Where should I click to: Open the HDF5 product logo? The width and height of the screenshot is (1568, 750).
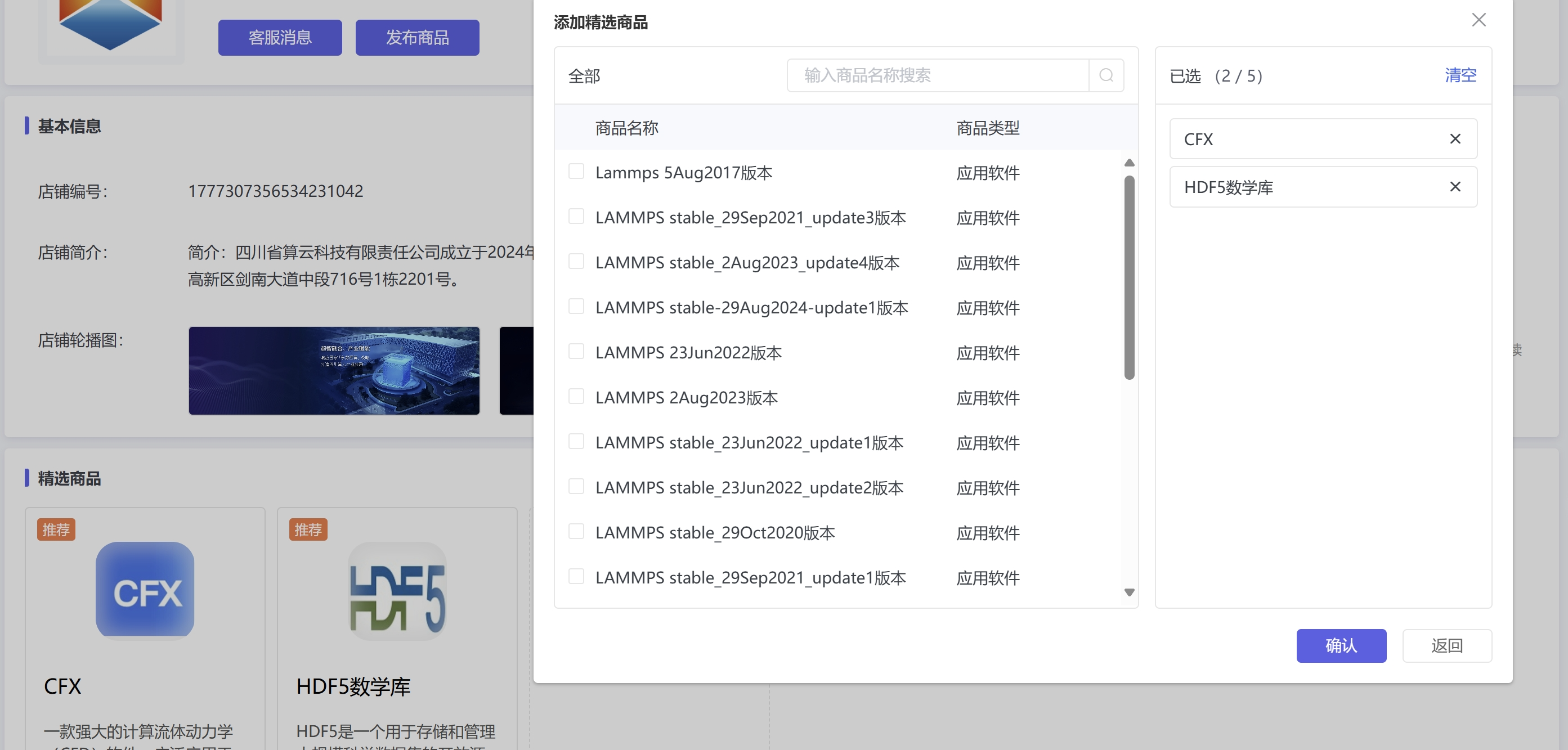pyautogui.click(x=397, y=591)
